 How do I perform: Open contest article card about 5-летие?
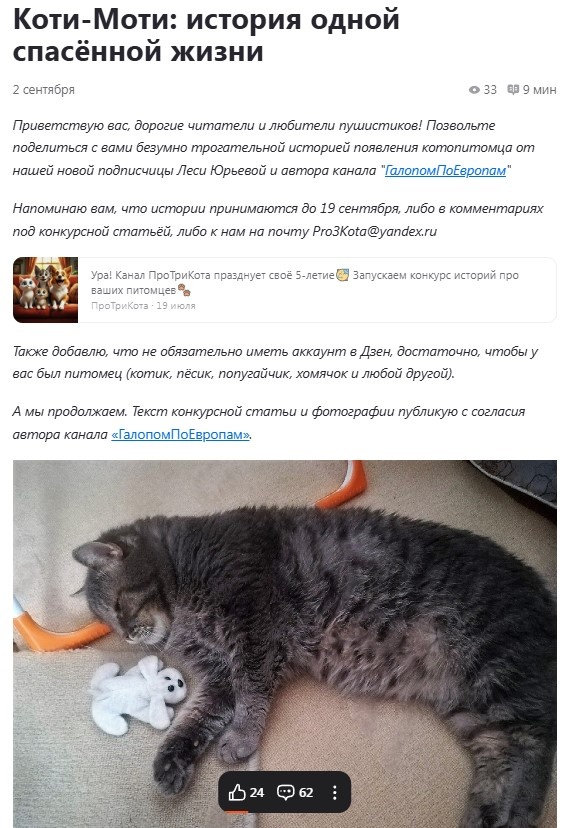point(285,290)
